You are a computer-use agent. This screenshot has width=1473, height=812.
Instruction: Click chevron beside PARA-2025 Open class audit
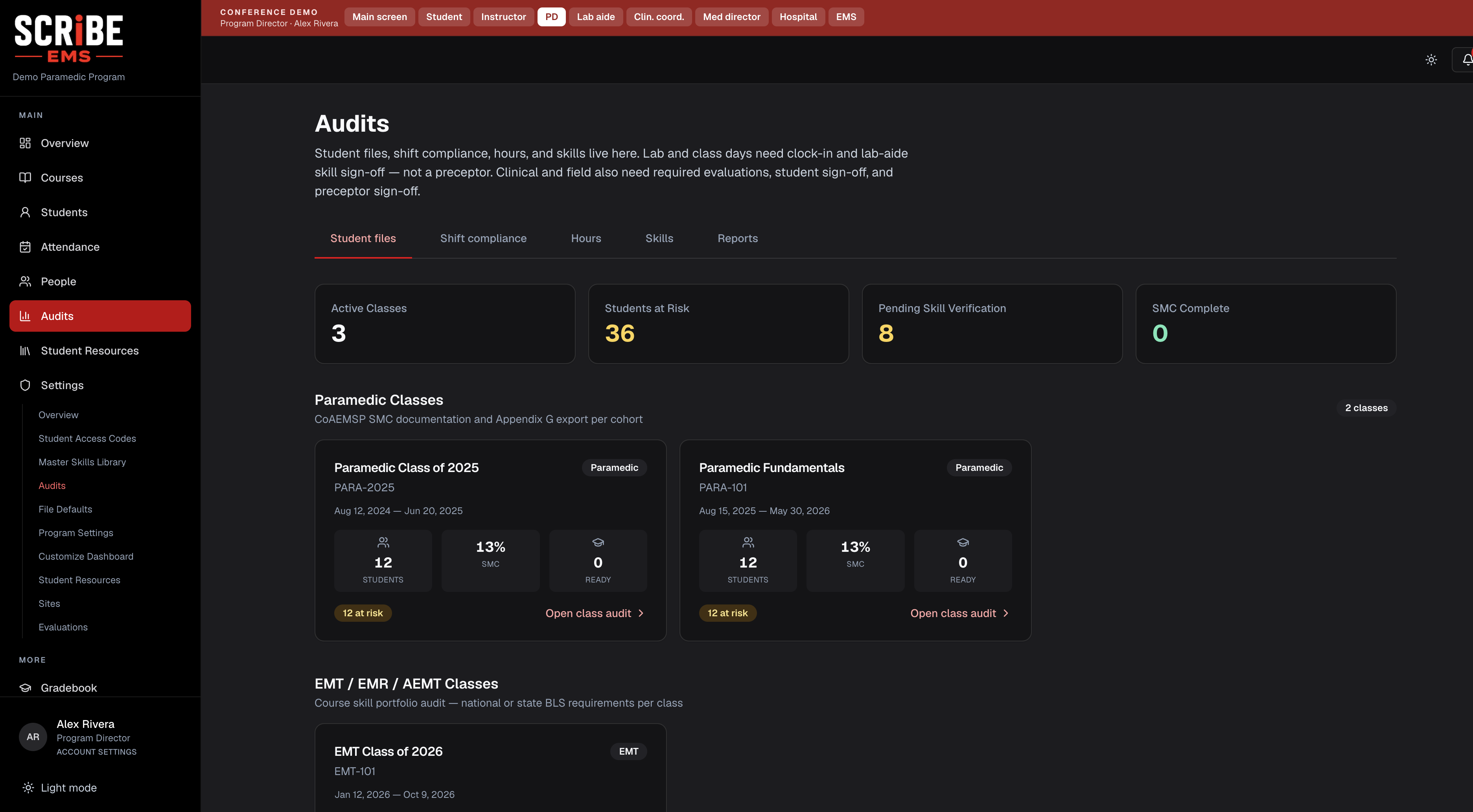point(641,613)
